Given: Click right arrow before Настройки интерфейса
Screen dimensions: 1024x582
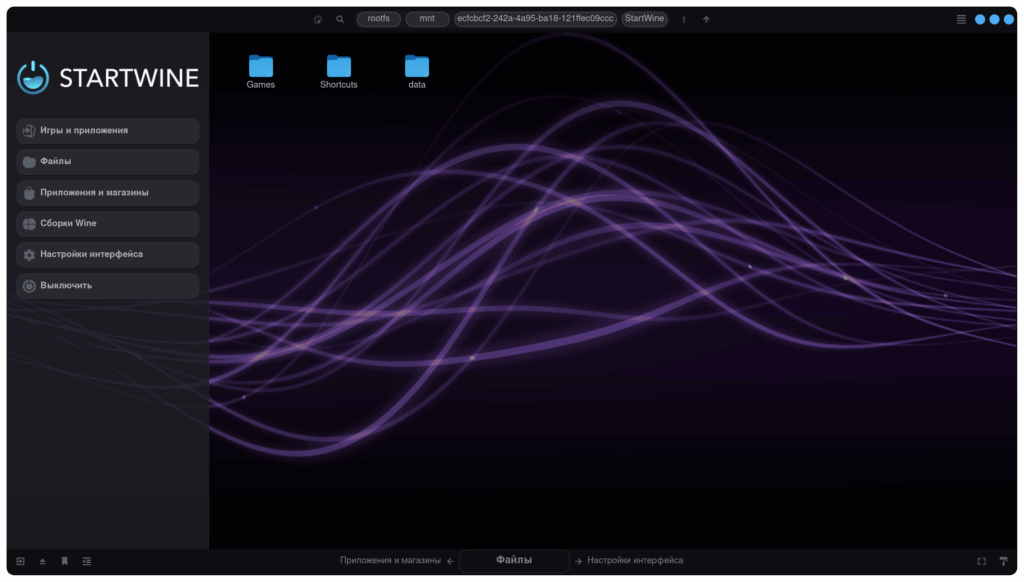Looking at the screenshot, I should (x=578, y=561).
